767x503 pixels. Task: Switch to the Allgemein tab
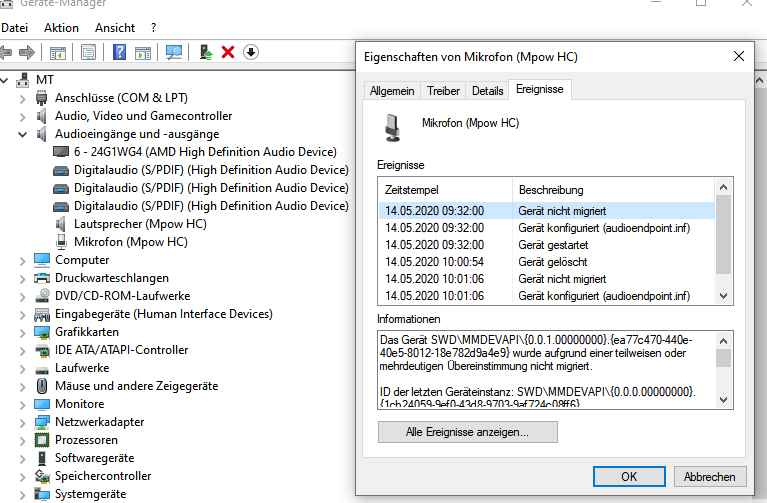392,91
